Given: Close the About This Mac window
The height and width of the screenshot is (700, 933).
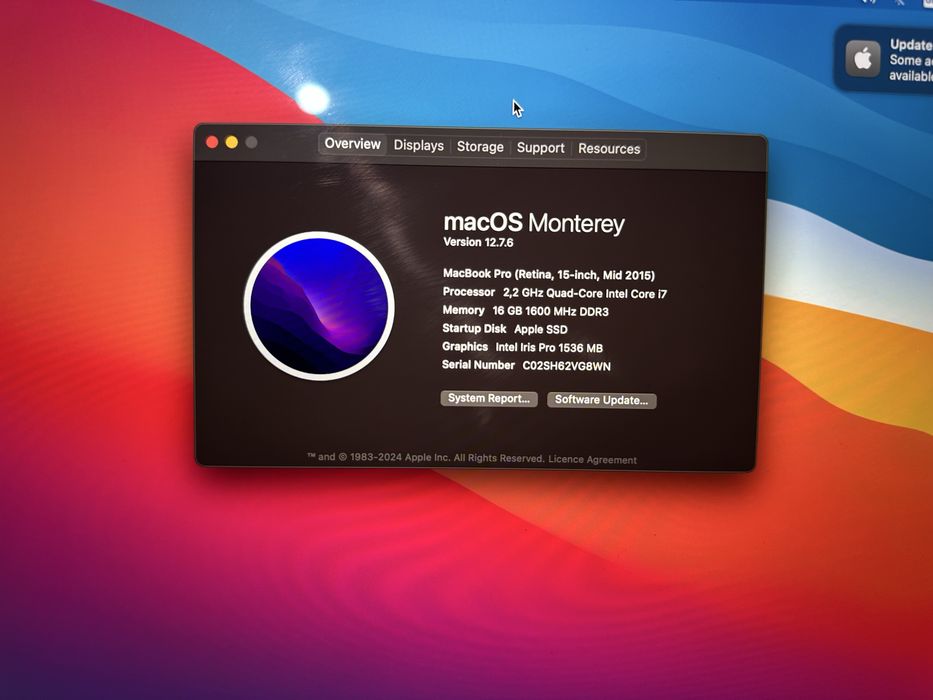Looking at the screenshot, I should (x=212, y=142).
